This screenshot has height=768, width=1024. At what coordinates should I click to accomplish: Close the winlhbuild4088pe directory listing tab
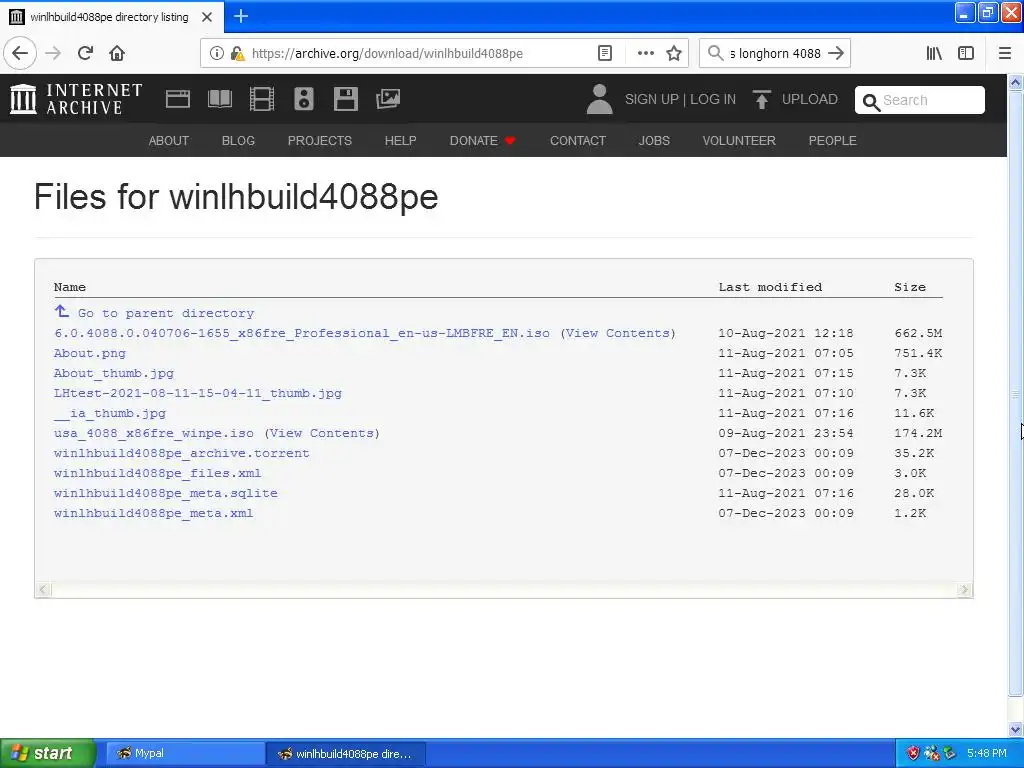coord(207,17)
